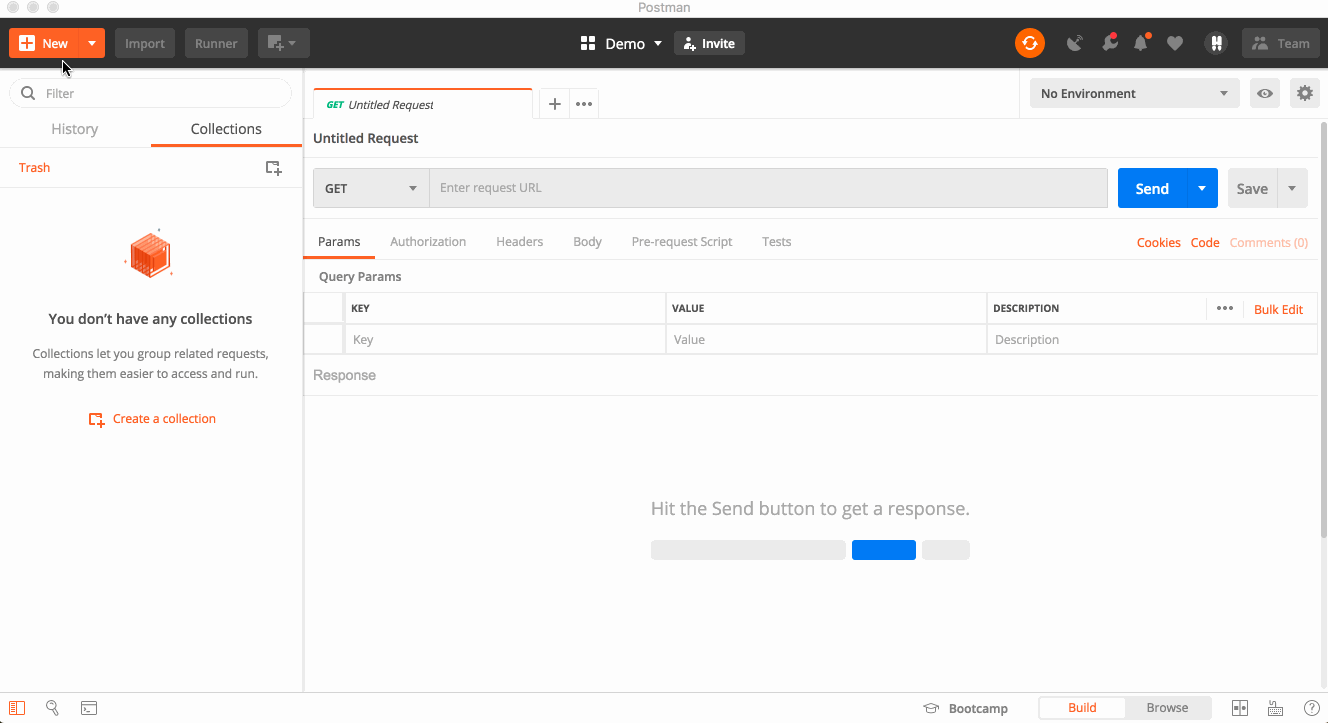Click the search magnifier in the status bar
Screen dimensions: 1328x723
(52, 708)
